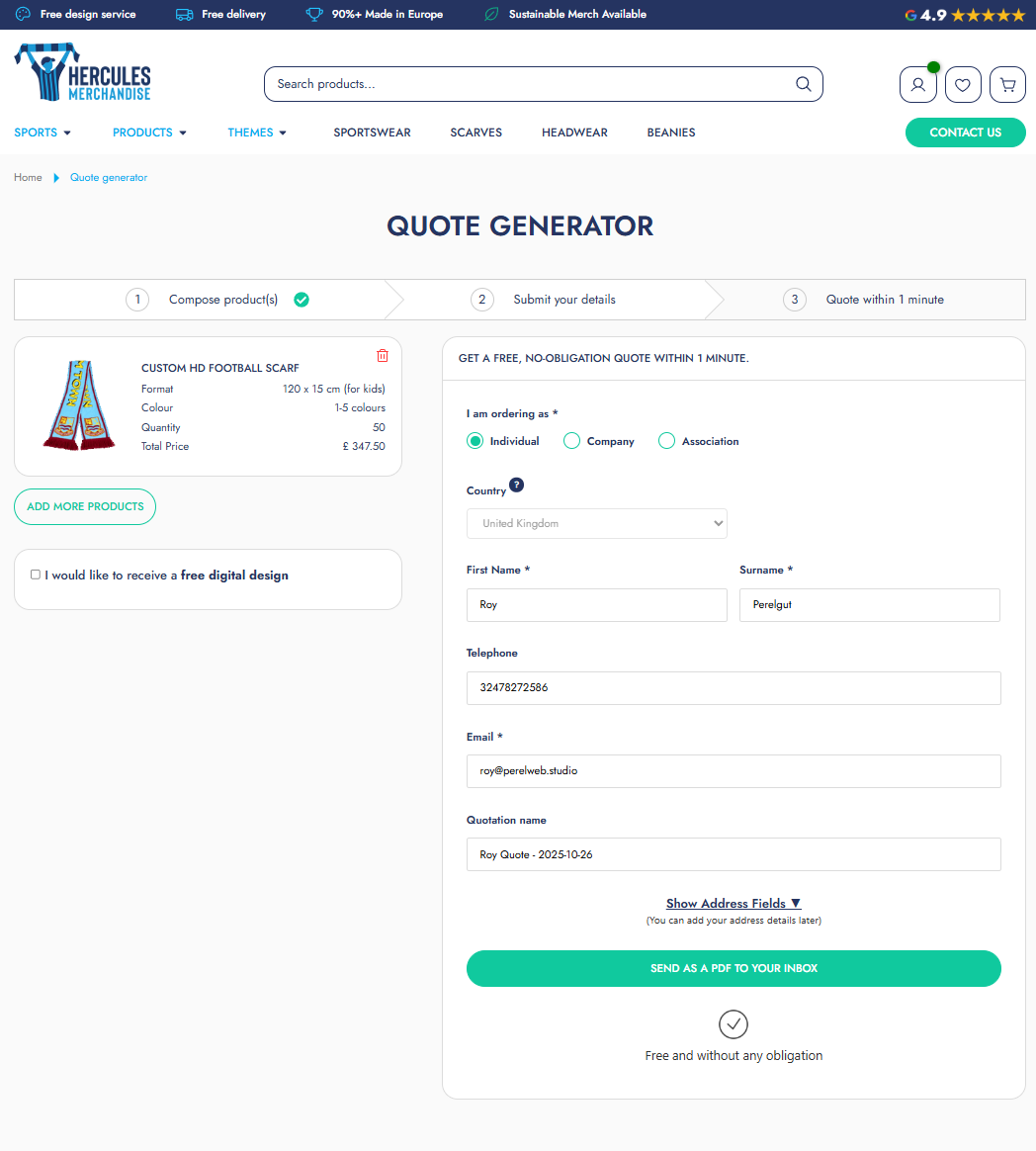Select the Association radio button
Viewport: 1036px width, 1151px height.
[x=666, y=441]
